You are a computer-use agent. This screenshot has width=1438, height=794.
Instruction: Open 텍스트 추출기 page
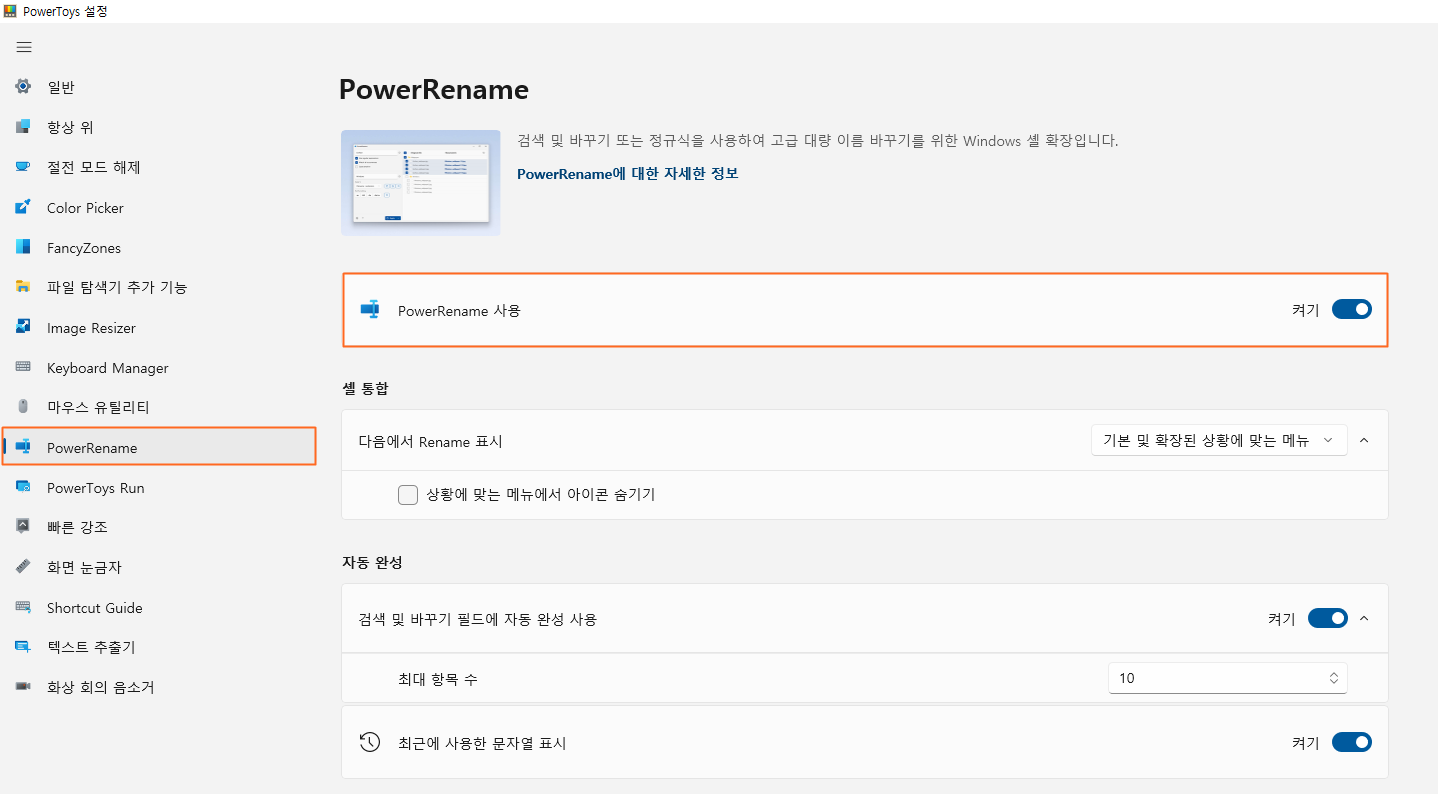(91, 647)
